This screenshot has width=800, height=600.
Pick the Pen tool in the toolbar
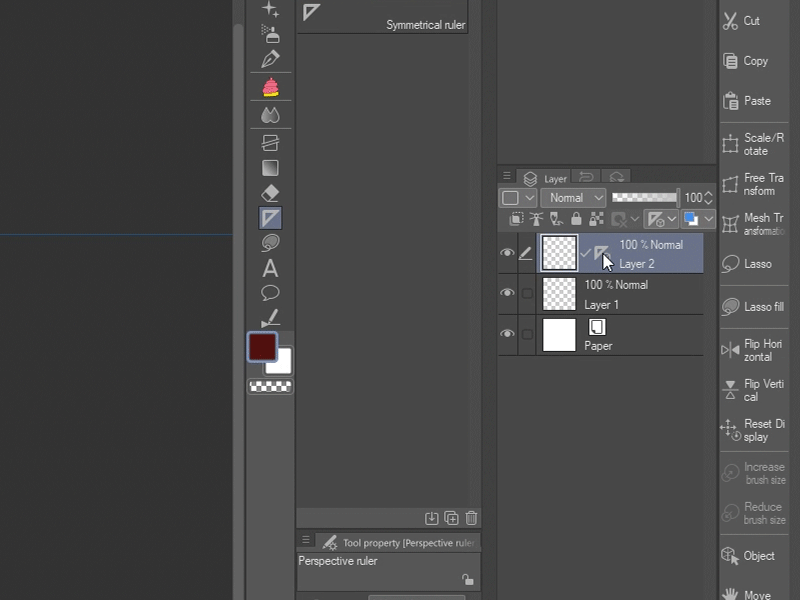270,60
